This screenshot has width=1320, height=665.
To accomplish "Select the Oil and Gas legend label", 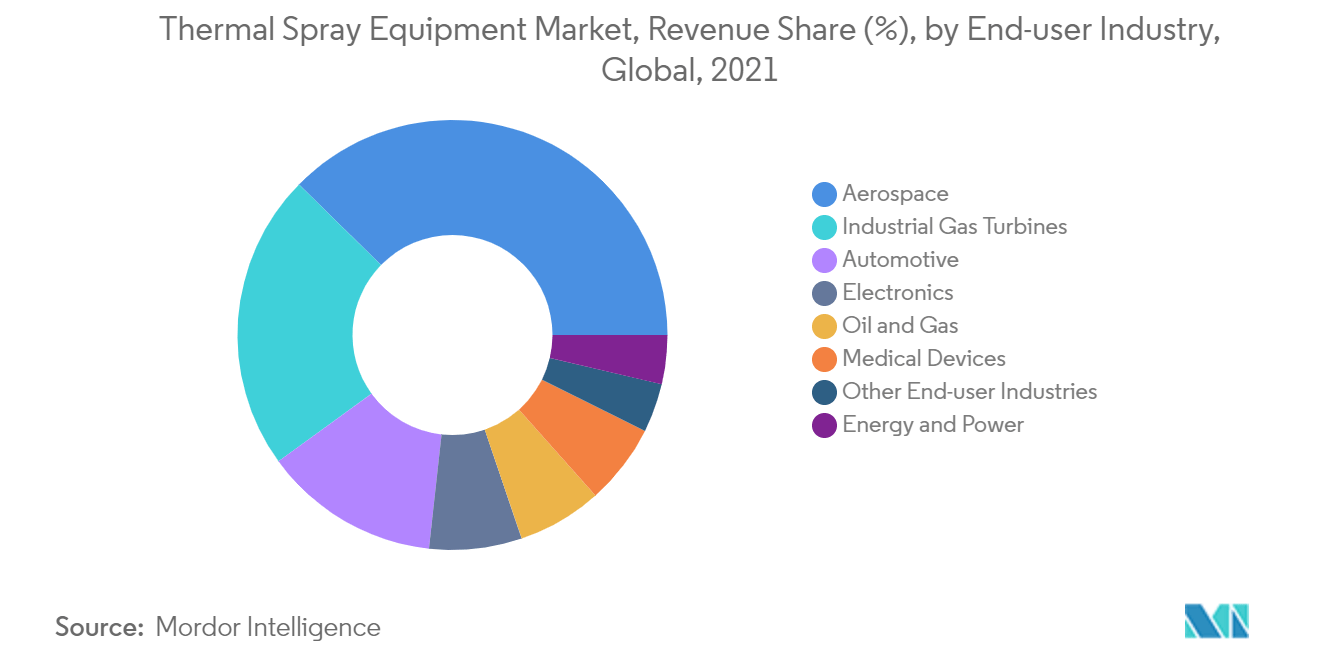I will tap(900, 325).
